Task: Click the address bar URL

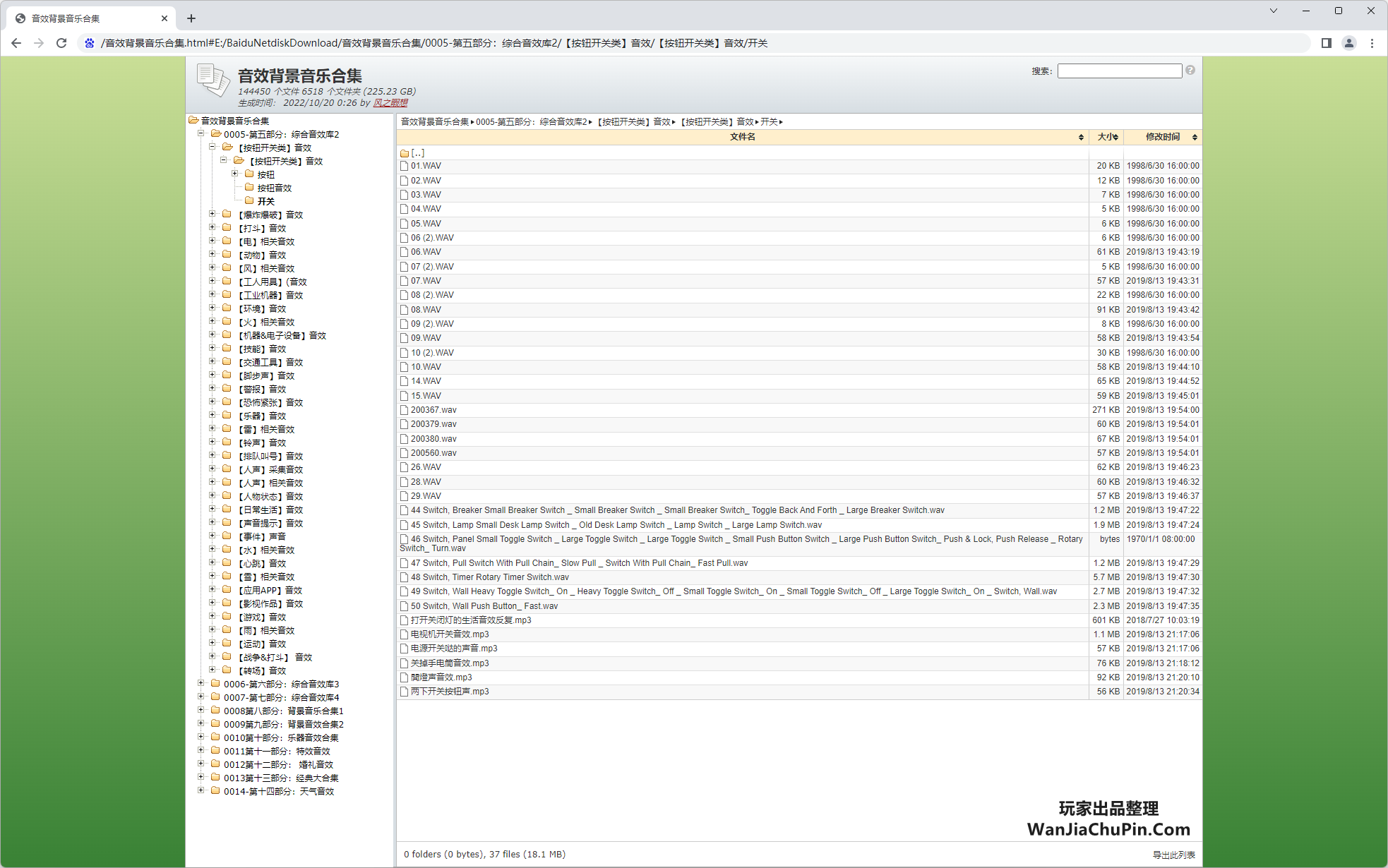Action: coord(434,43)
